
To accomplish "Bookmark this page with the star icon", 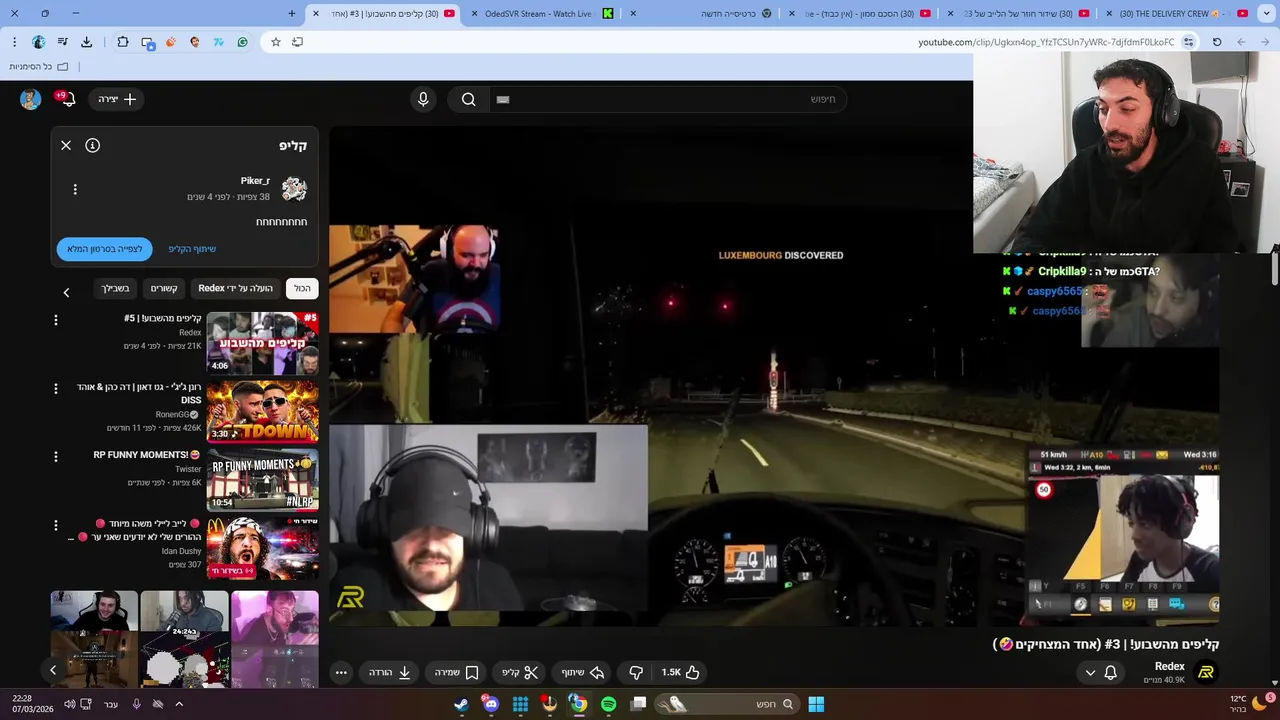I will point(275,42).
